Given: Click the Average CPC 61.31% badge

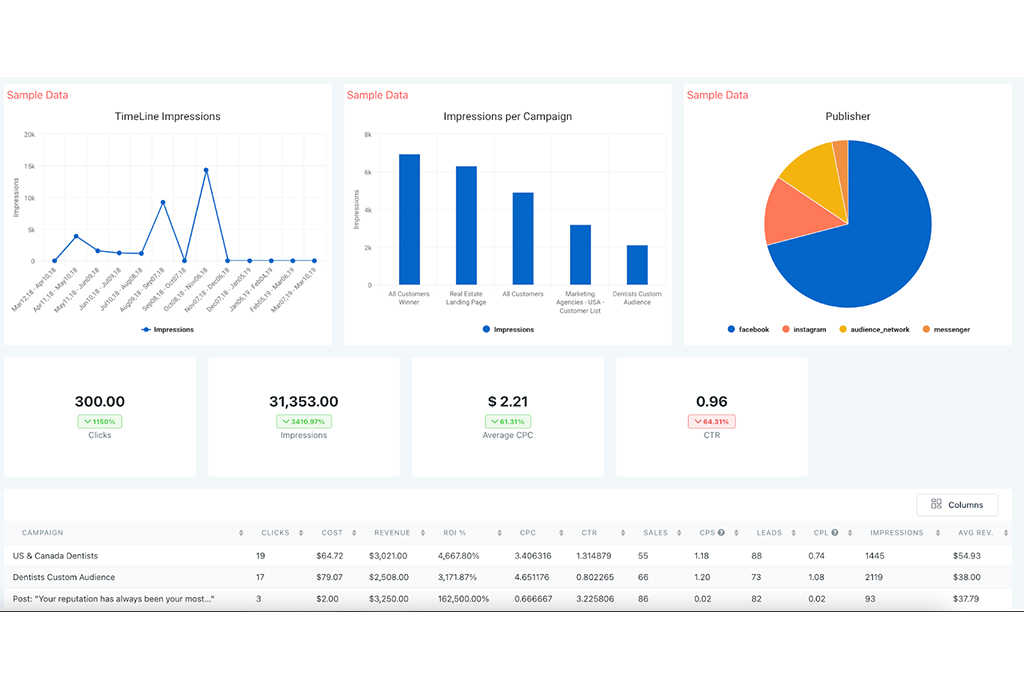Looking at the screenshot, I should point(507,421).
